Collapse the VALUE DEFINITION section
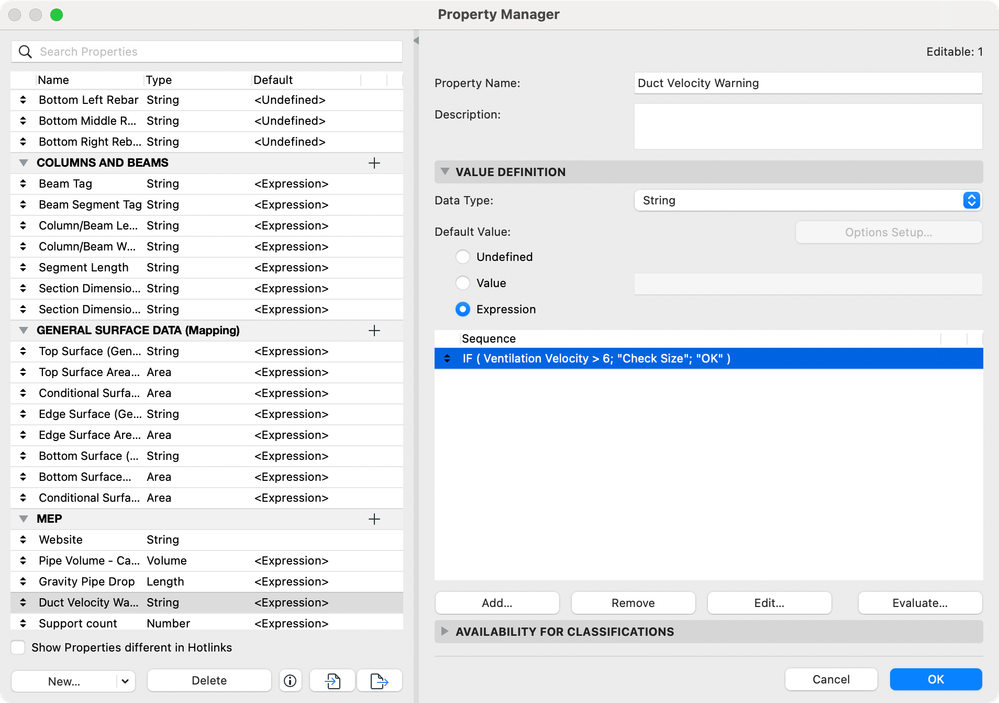The width and height of the screenshot is (999, 703). (445, 172)
